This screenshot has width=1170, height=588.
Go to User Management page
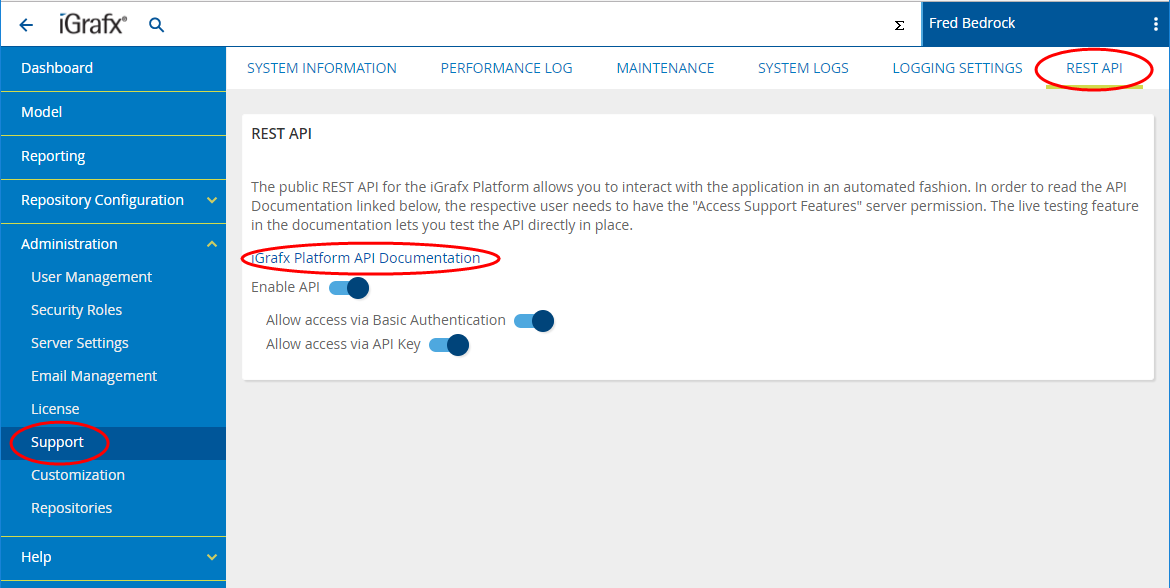click(x=91, y=277)
